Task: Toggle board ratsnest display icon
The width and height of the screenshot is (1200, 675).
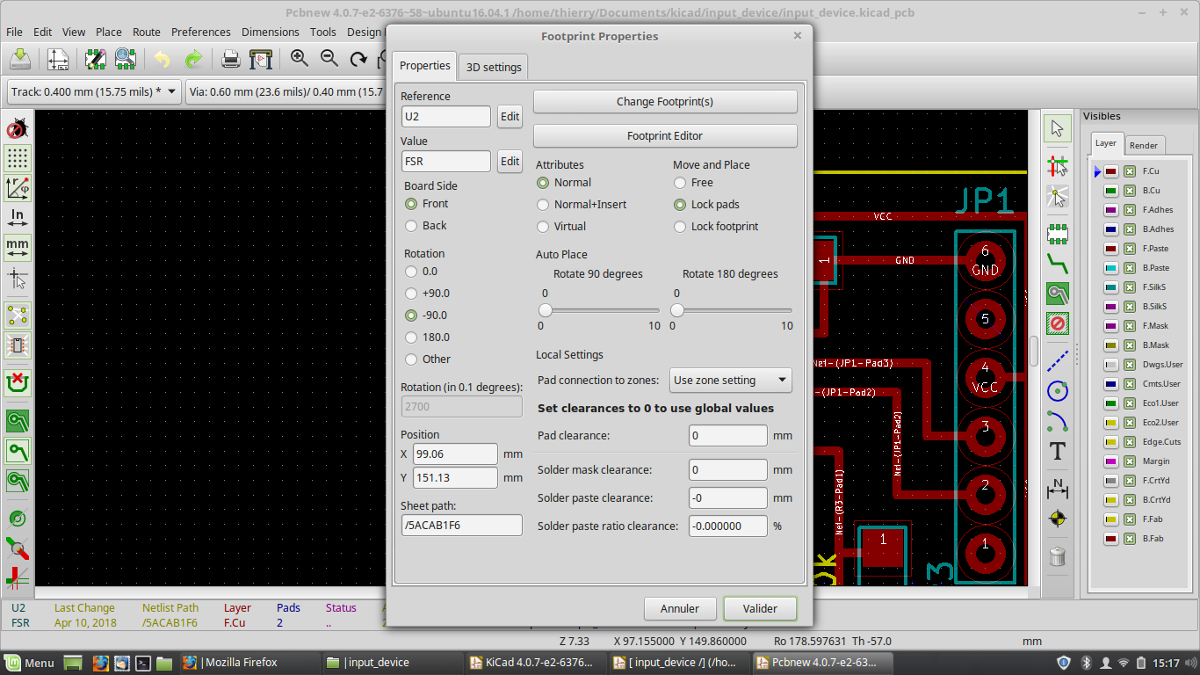Action: (17, 316)
